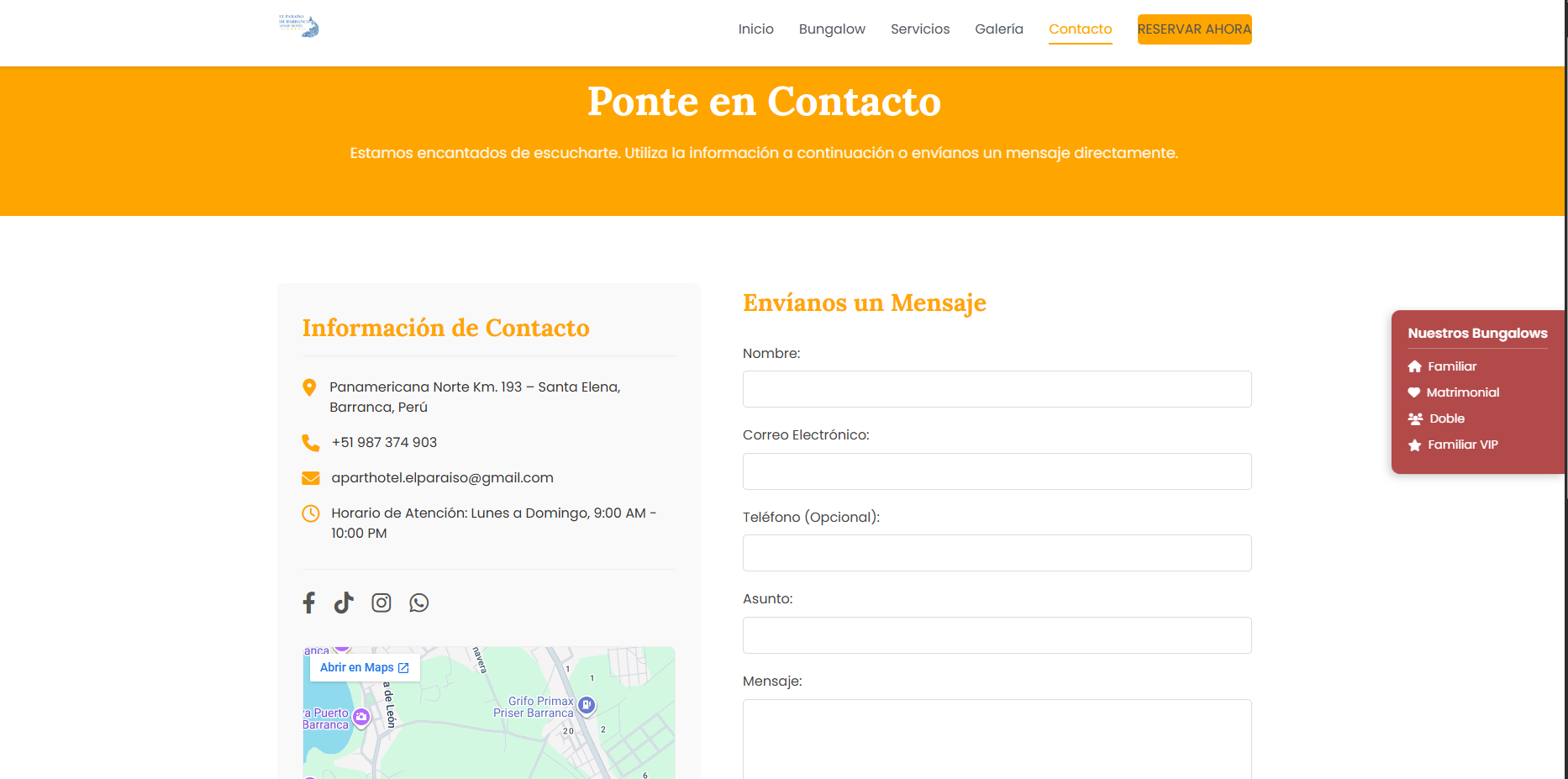This screenshot has height=779, width=1568.
Task: Open the Doble bungalow link
Action: tap(1447, 418)
